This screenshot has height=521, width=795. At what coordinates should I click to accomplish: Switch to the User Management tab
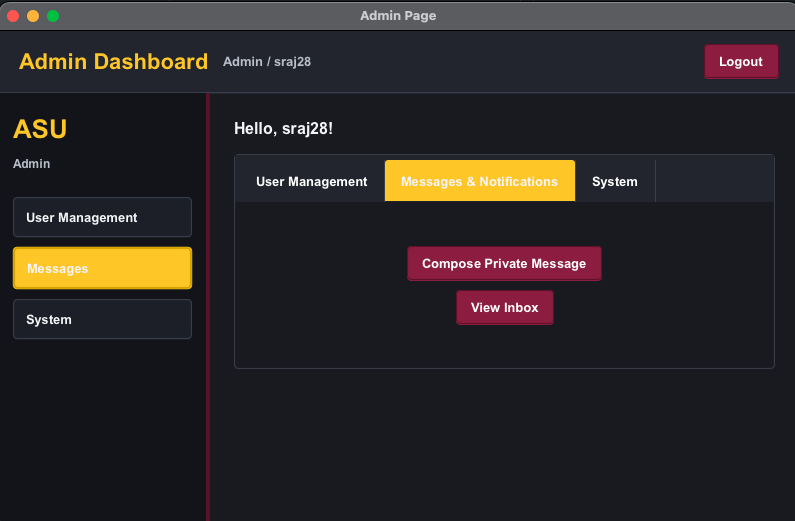(311, 181)
